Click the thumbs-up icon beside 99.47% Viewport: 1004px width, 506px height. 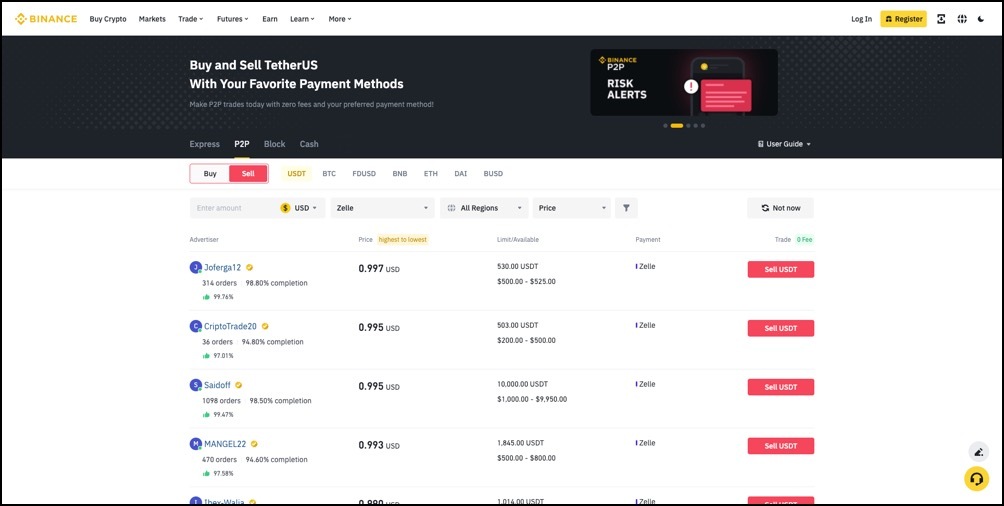(206, 414)
